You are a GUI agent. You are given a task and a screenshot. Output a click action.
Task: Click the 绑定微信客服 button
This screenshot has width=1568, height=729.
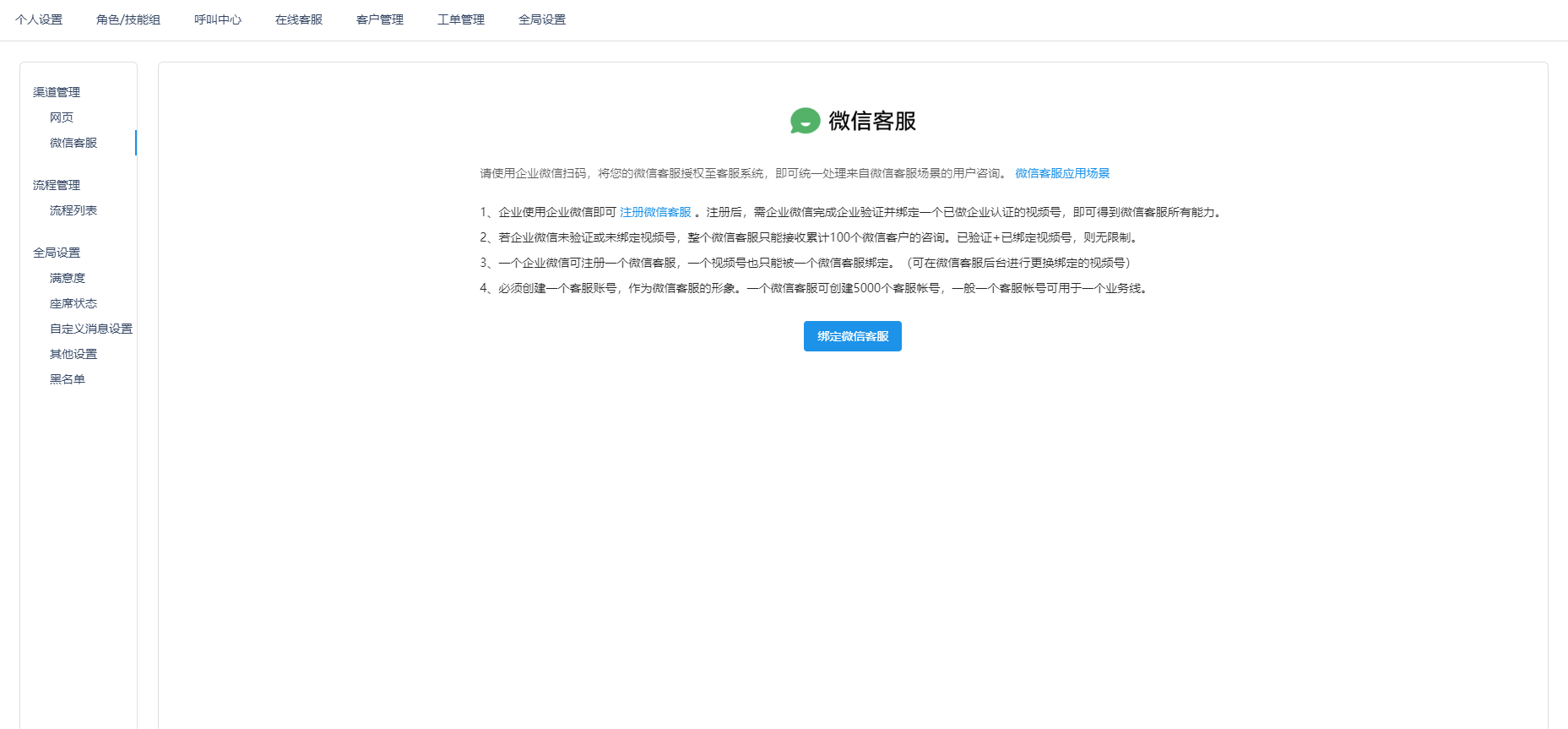click(853, 336)
